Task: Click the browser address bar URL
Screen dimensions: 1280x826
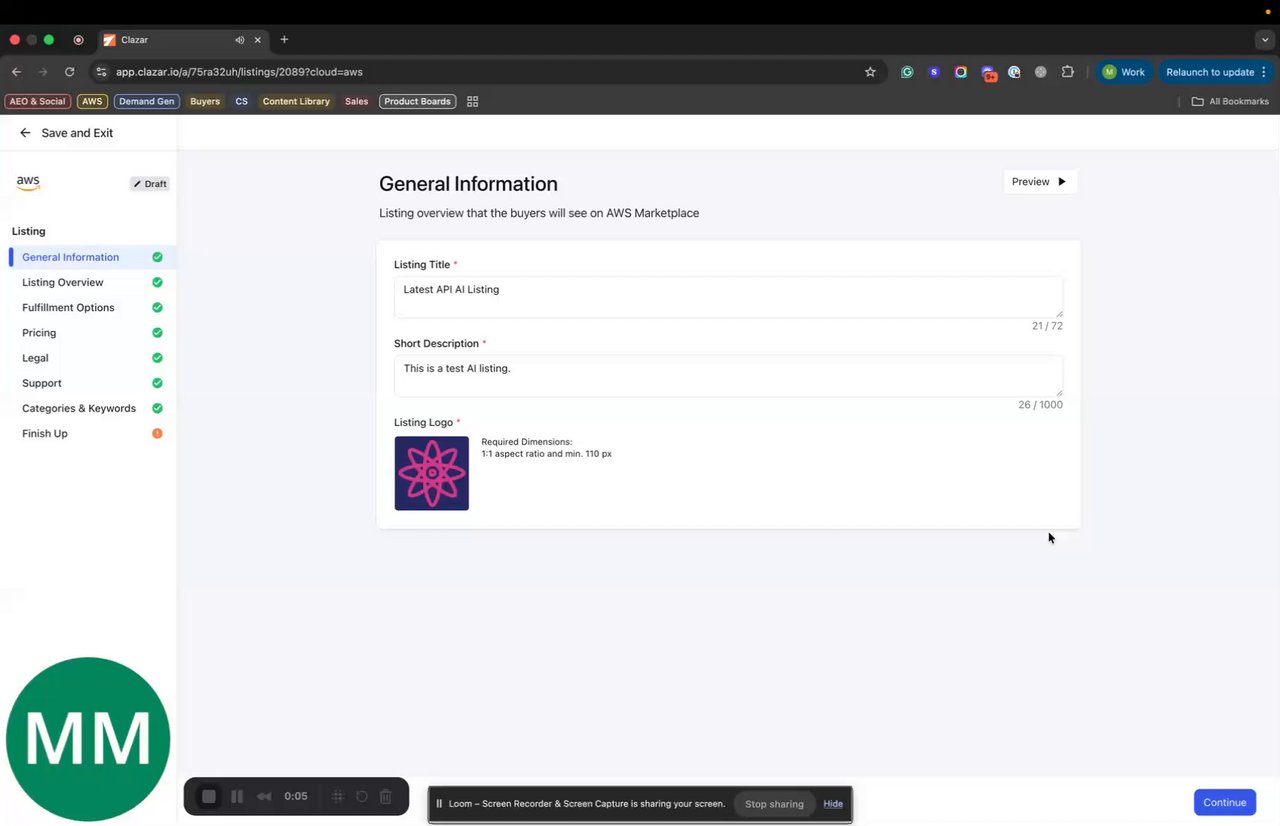Action: tap(239, 72)
